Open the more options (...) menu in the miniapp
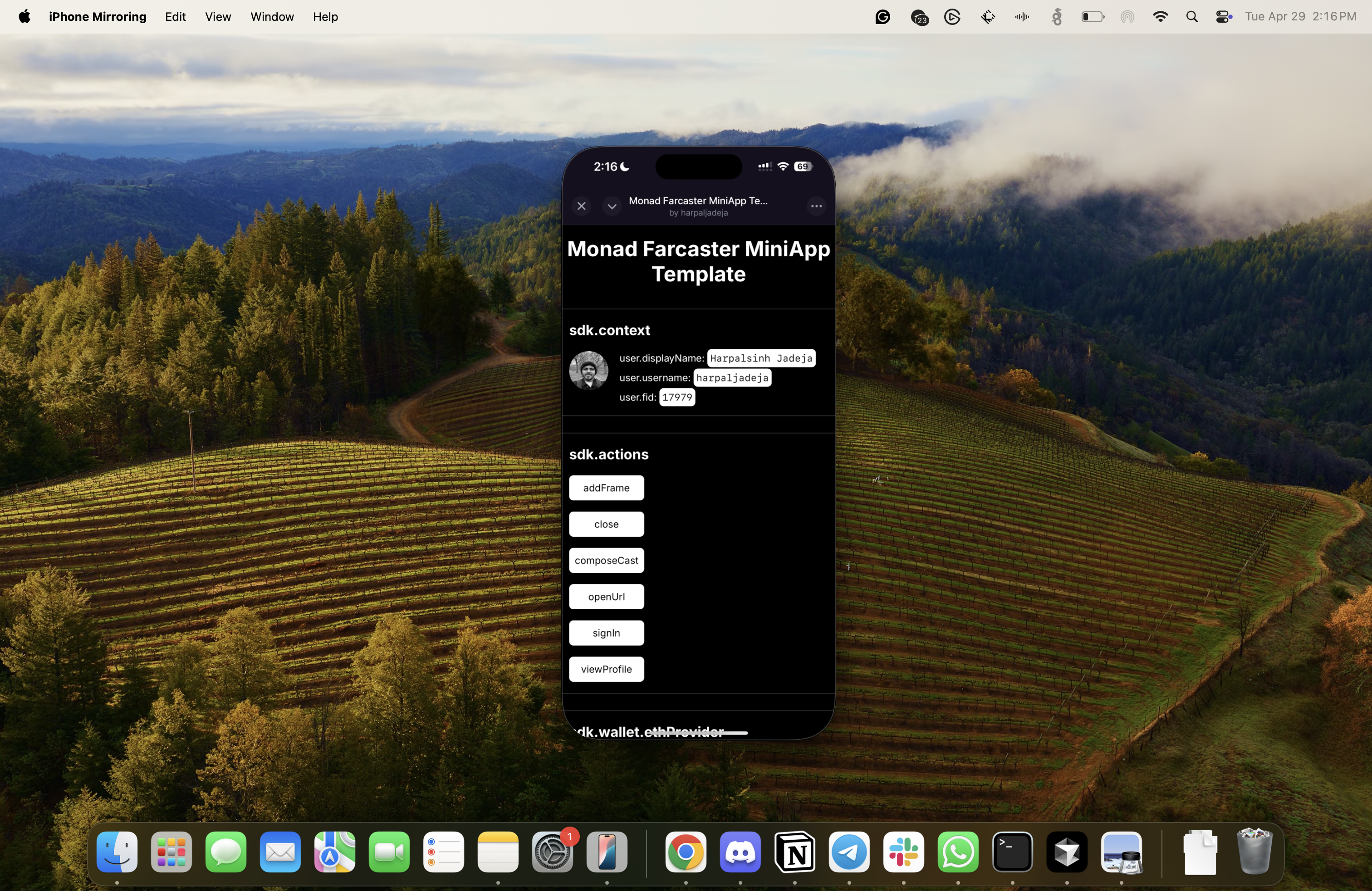 [x=816, y=206]
